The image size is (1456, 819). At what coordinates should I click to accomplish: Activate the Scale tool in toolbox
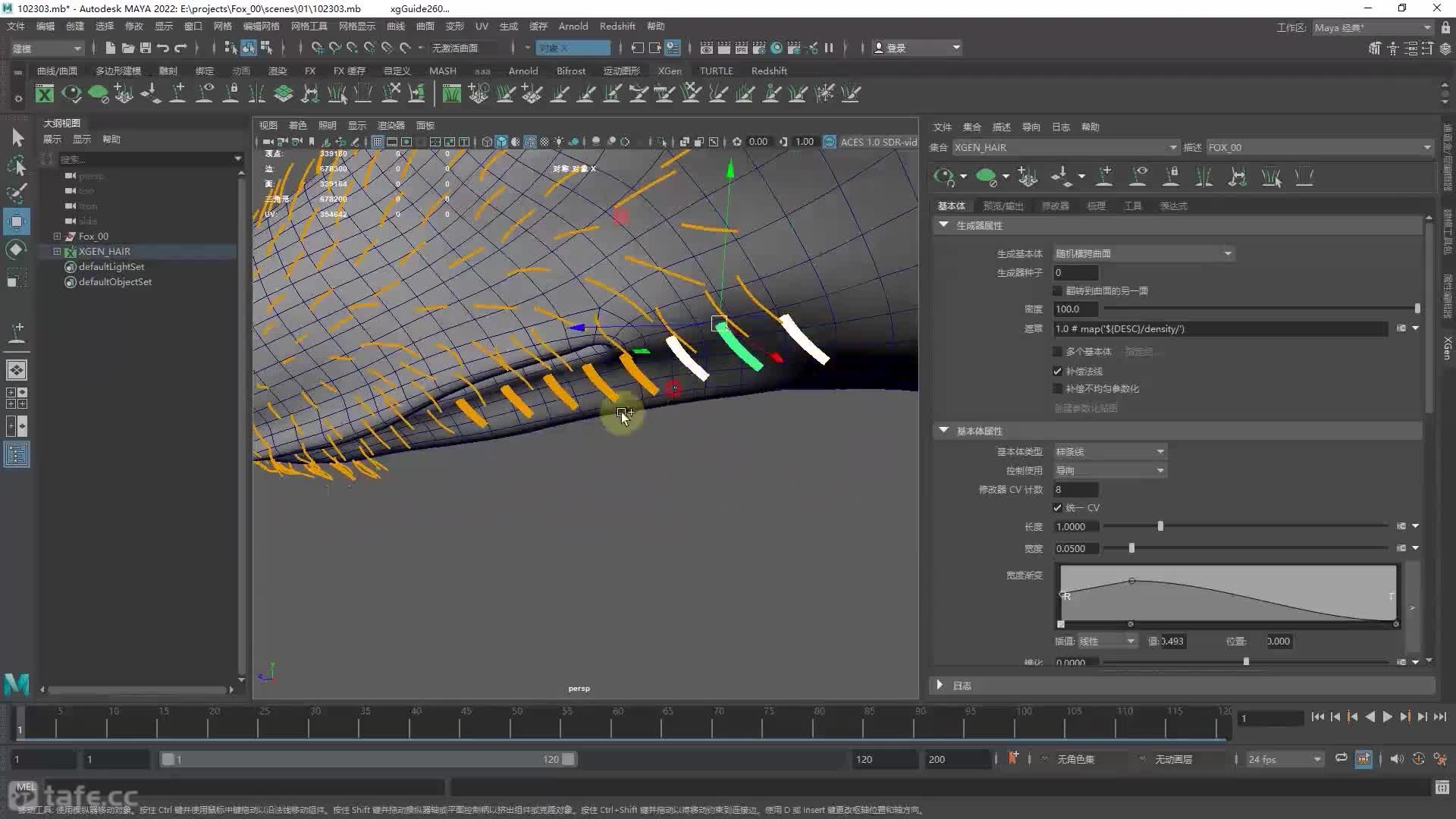tap(17, 278)
